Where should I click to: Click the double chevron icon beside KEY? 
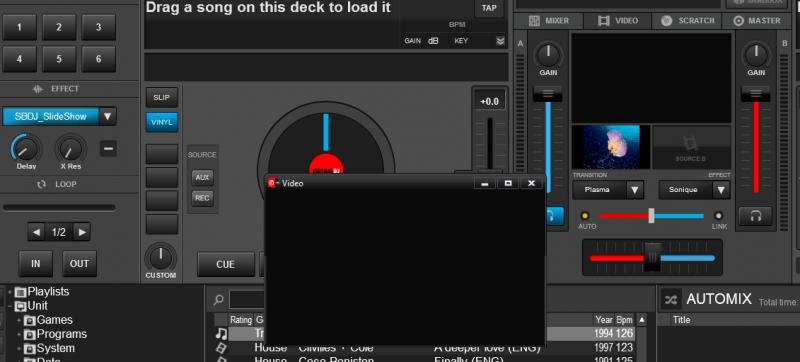500,41
